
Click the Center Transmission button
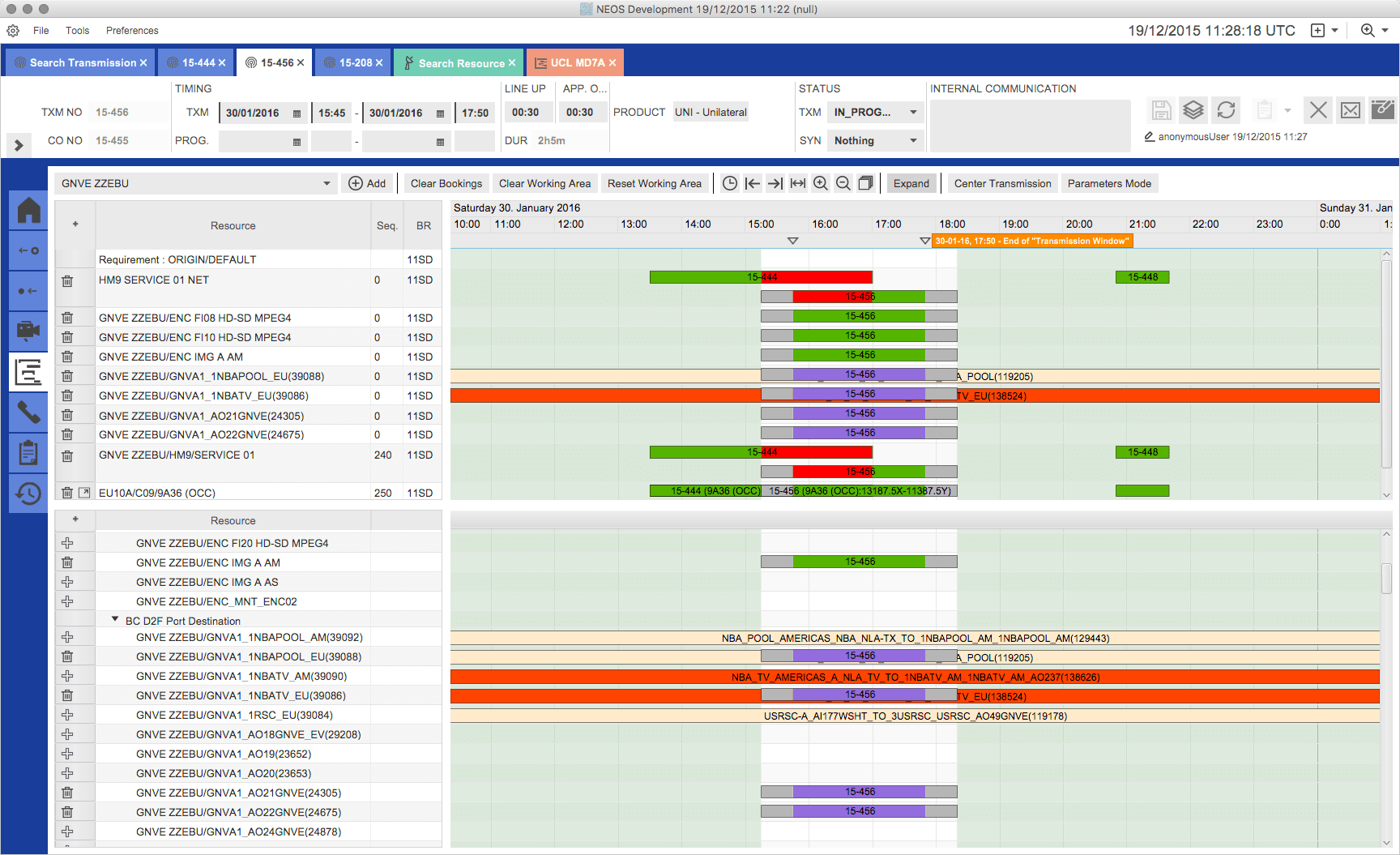(1002, 184)
